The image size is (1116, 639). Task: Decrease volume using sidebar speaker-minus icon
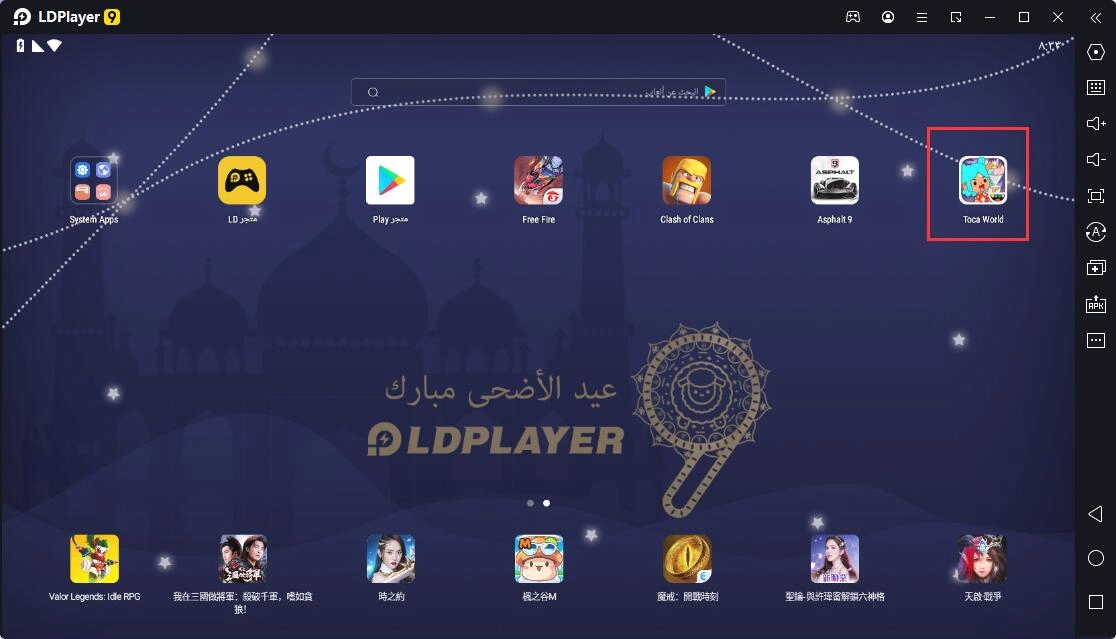tap(1096, 159)
